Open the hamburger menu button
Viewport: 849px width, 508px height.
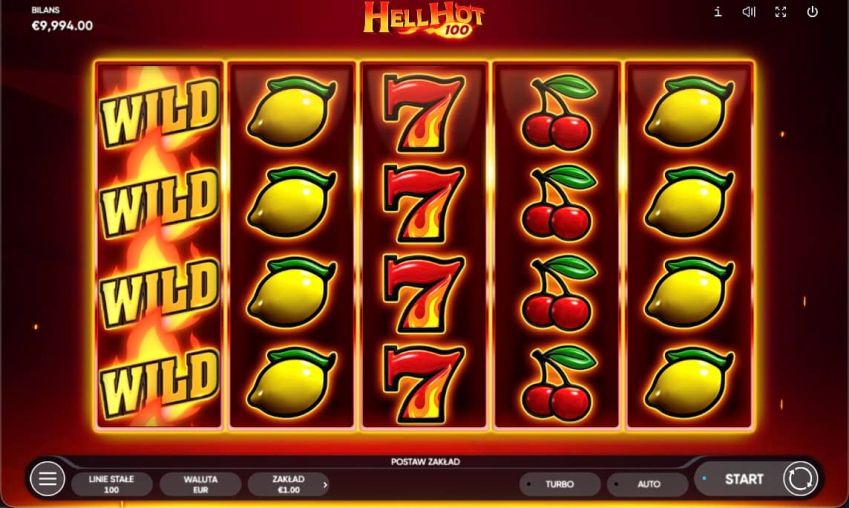48,479
